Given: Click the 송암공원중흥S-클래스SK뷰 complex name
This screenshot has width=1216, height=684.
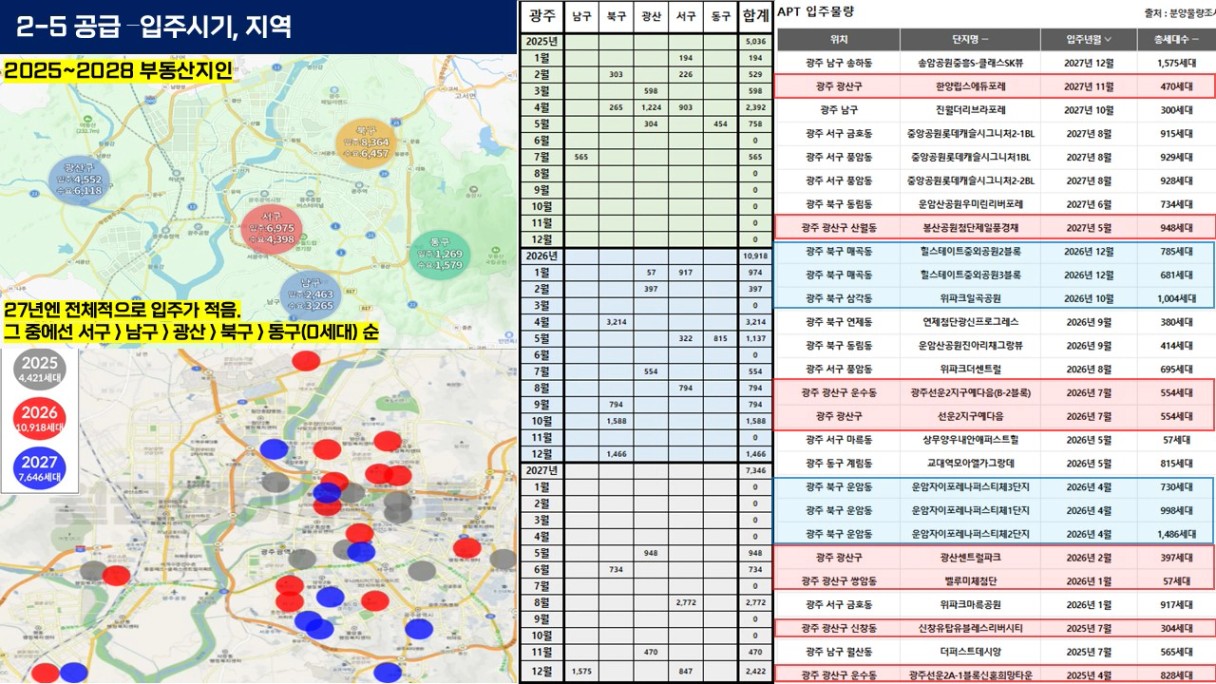Looking at the screenshot, I should (x=969, y=63).
